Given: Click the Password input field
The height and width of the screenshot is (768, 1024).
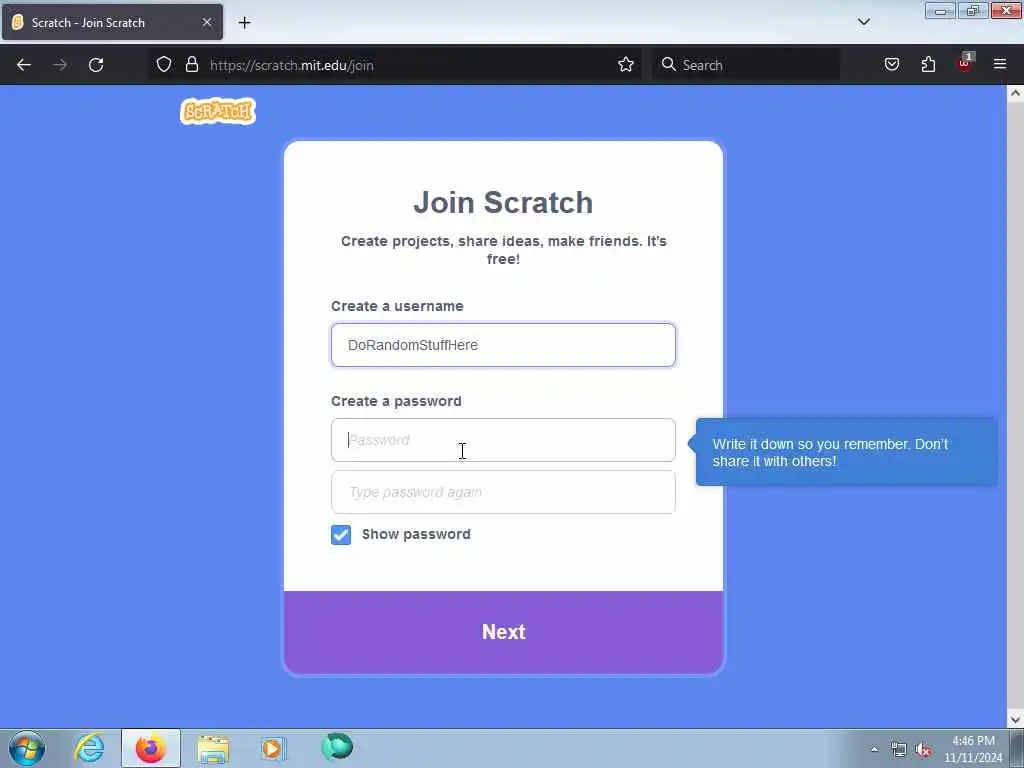Looking at the screenshot, I should 503,440.
